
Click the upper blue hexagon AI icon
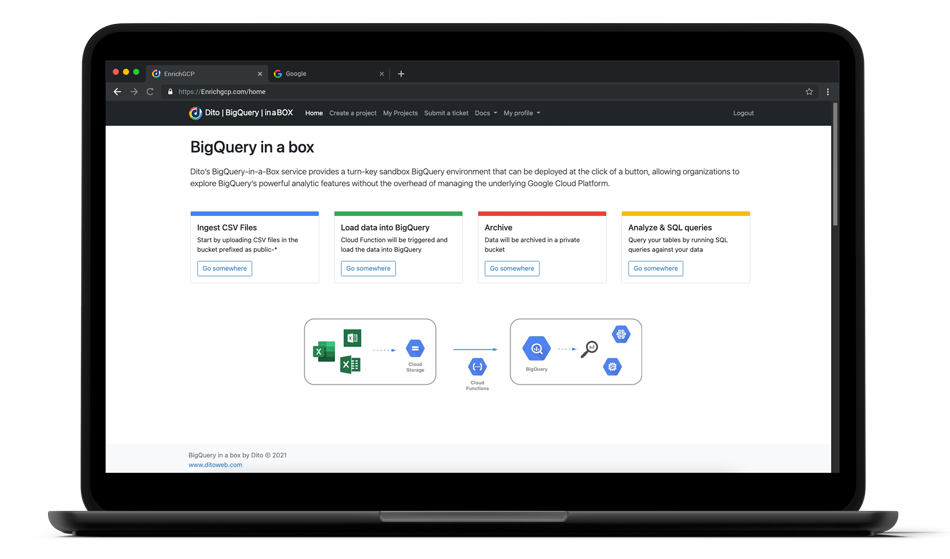click(621, 334)
